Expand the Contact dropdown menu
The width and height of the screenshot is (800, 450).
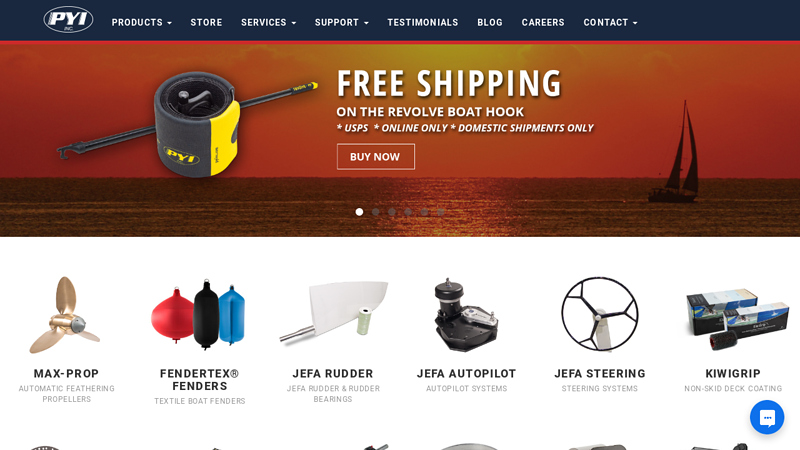click(x=611, y=22)
